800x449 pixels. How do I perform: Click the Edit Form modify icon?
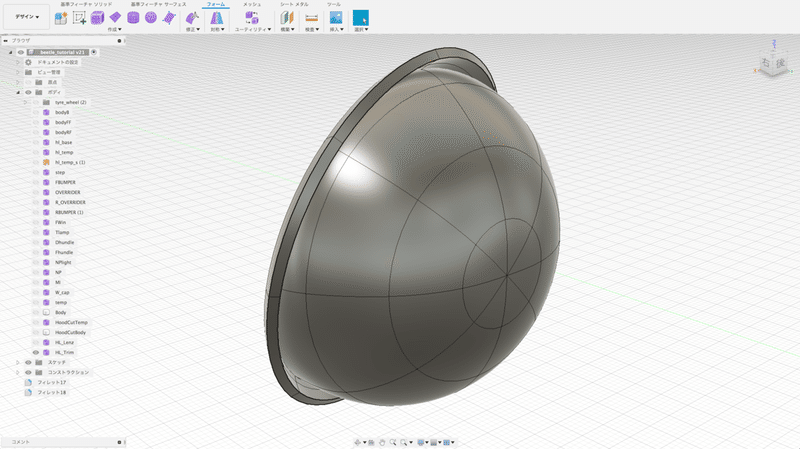192,18
